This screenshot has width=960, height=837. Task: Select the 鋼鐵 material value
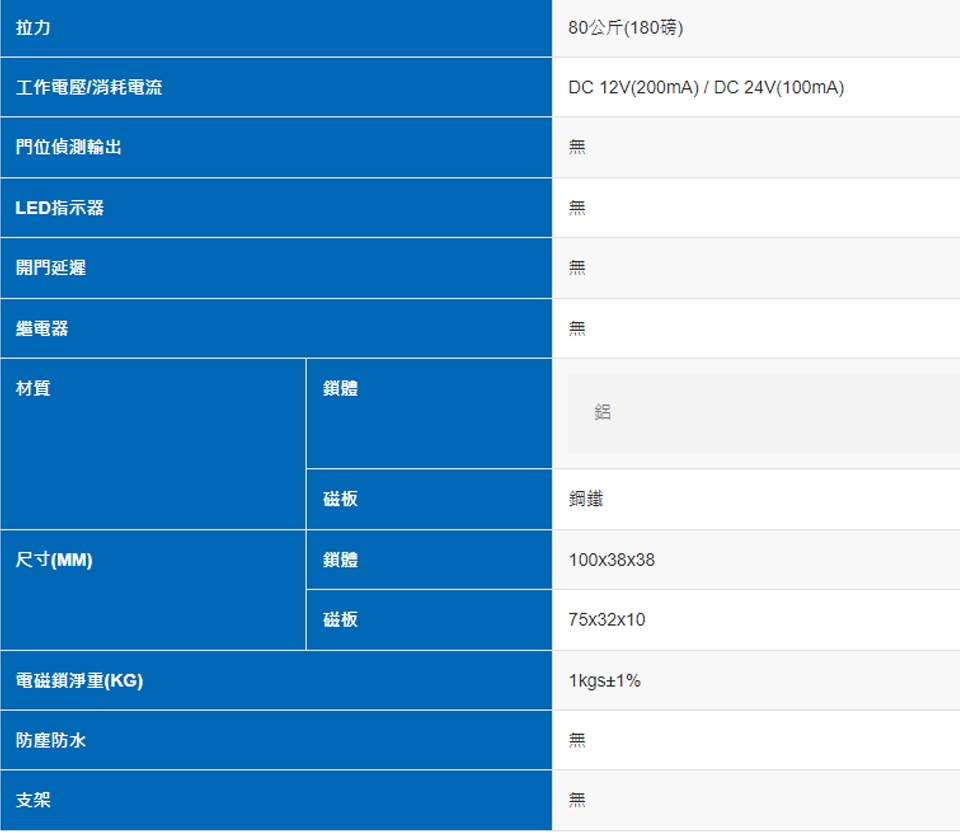pyautogui.click(x=586, y=499)
